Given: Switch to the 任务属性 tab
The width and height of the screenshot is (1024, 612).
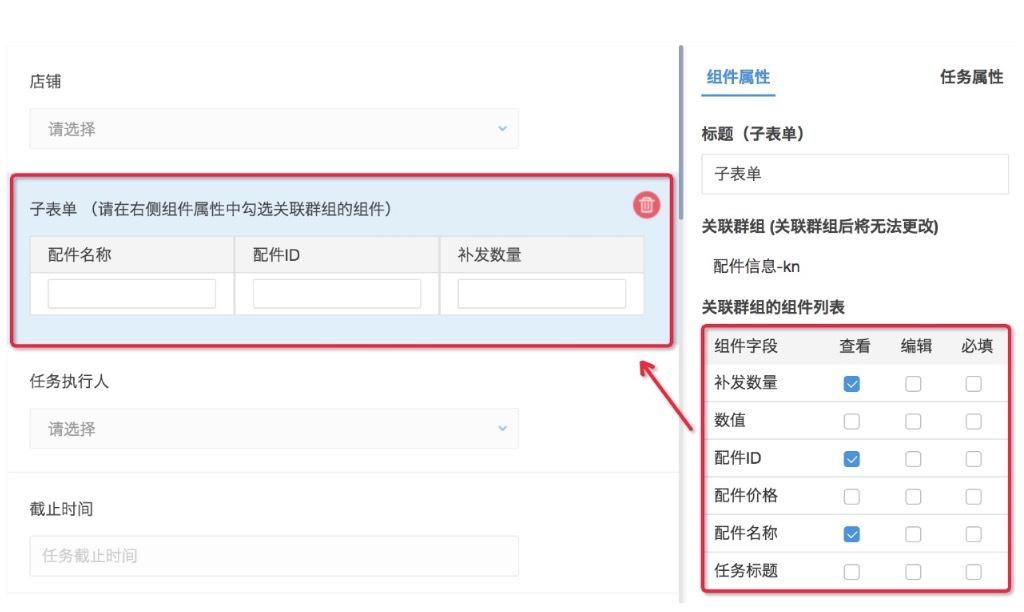Looking at the screenshot, I should pyautogui.click(x=971, y=77).
